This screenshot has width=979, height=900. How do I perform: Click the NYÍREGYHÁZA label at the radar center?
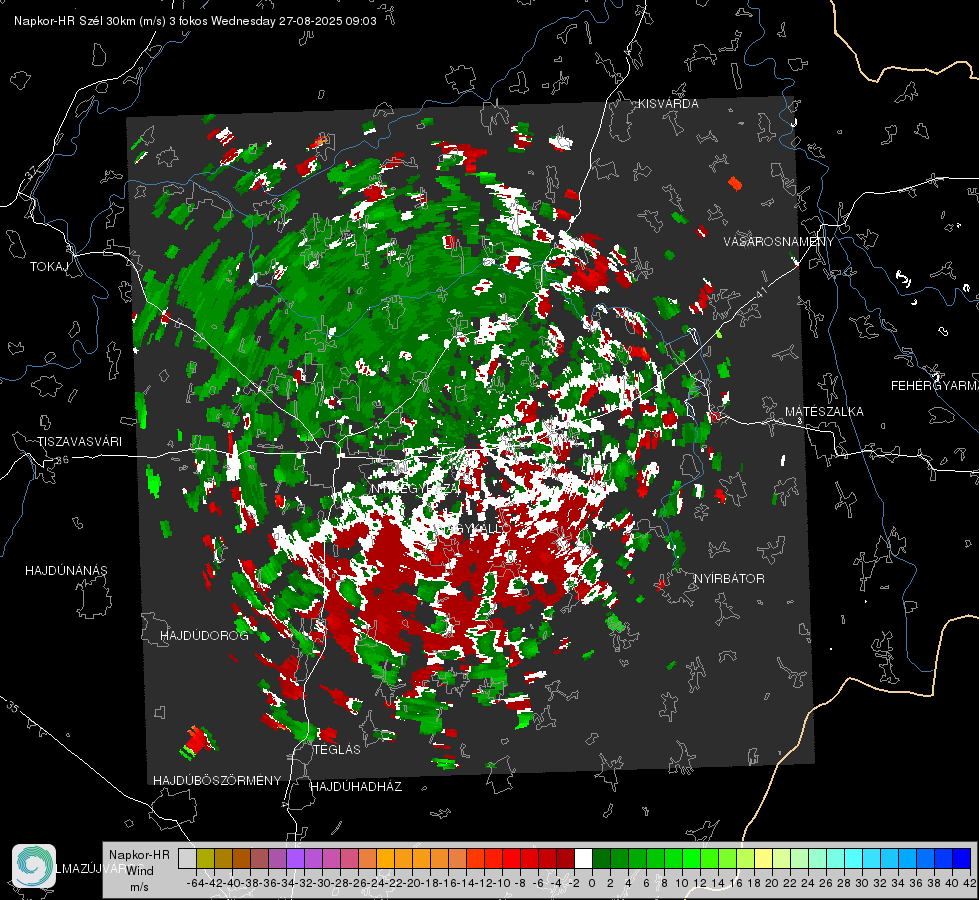(x=415, y=489)
